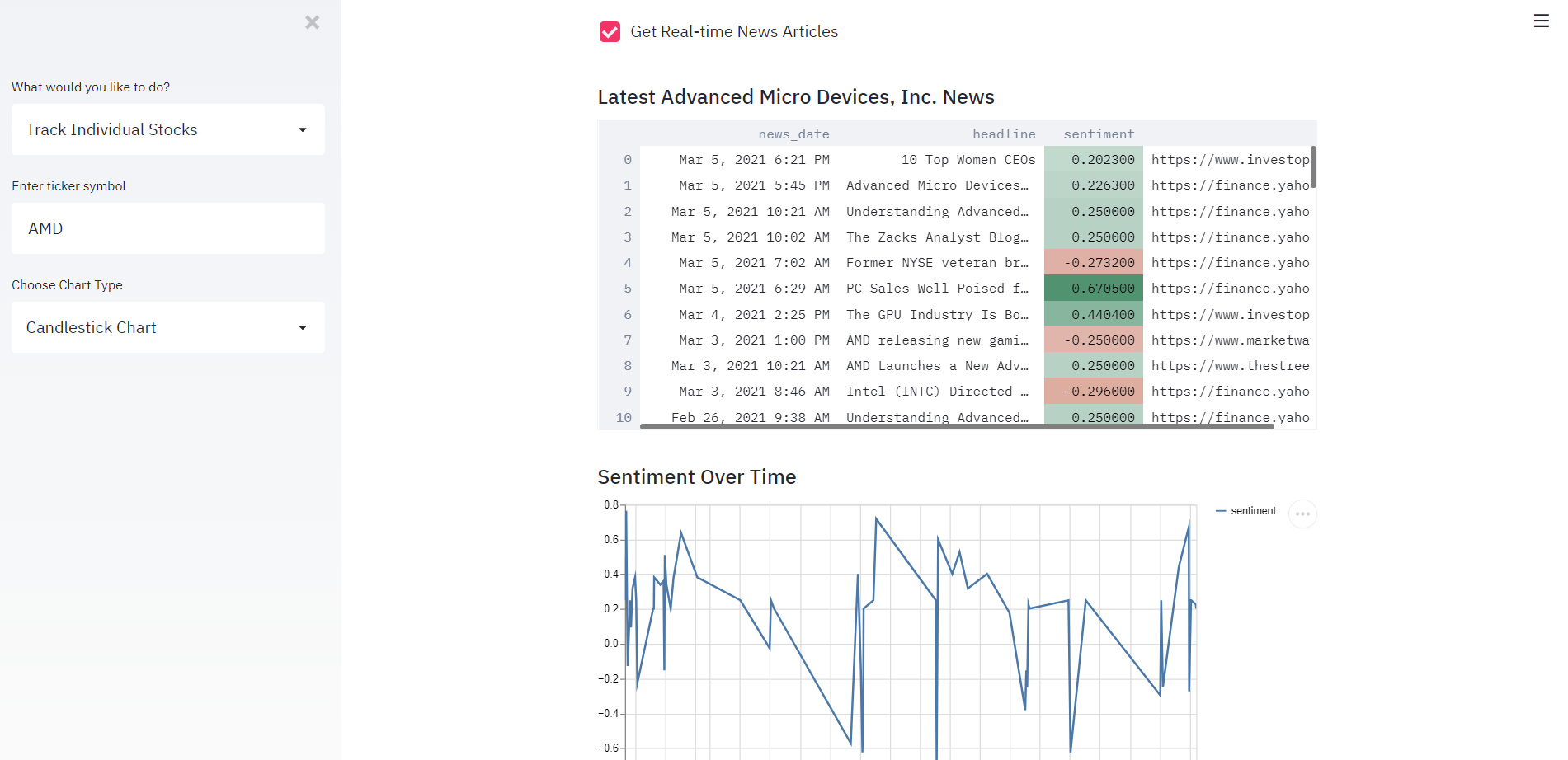Open the chart actions ellipsis menu

click(1302, 514)
